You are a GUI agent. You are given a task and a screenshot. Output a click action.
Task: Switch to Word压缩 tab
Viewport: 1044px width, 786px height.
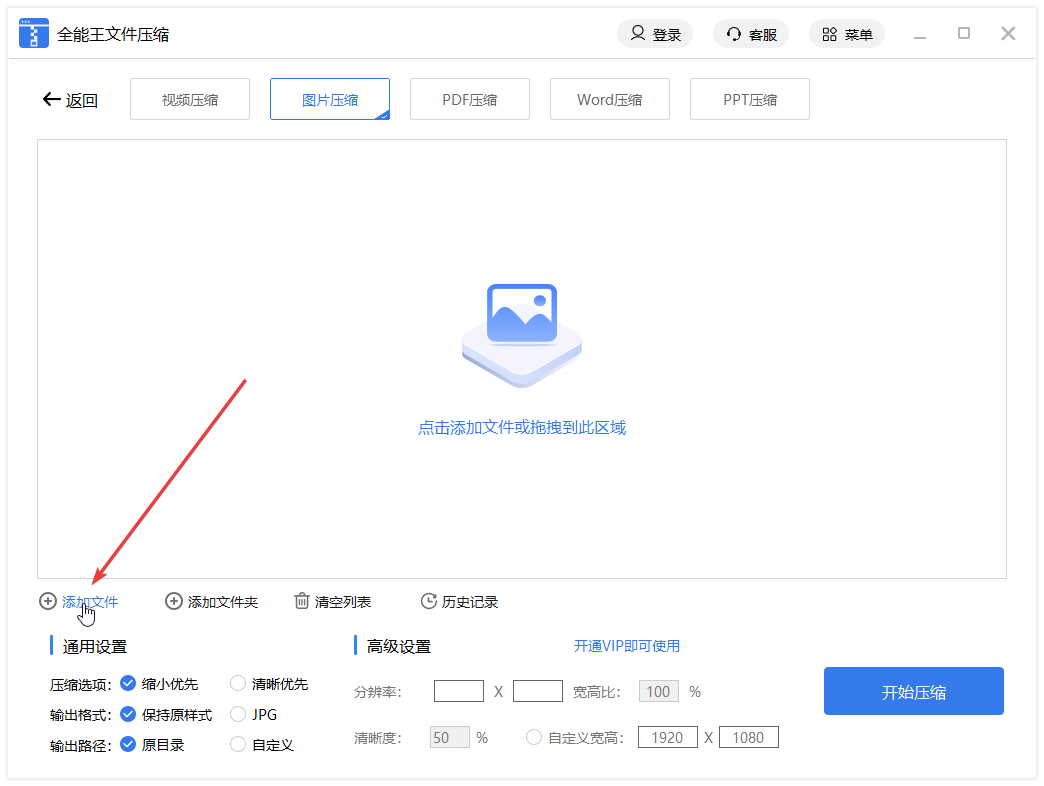(x=610, y=99)
